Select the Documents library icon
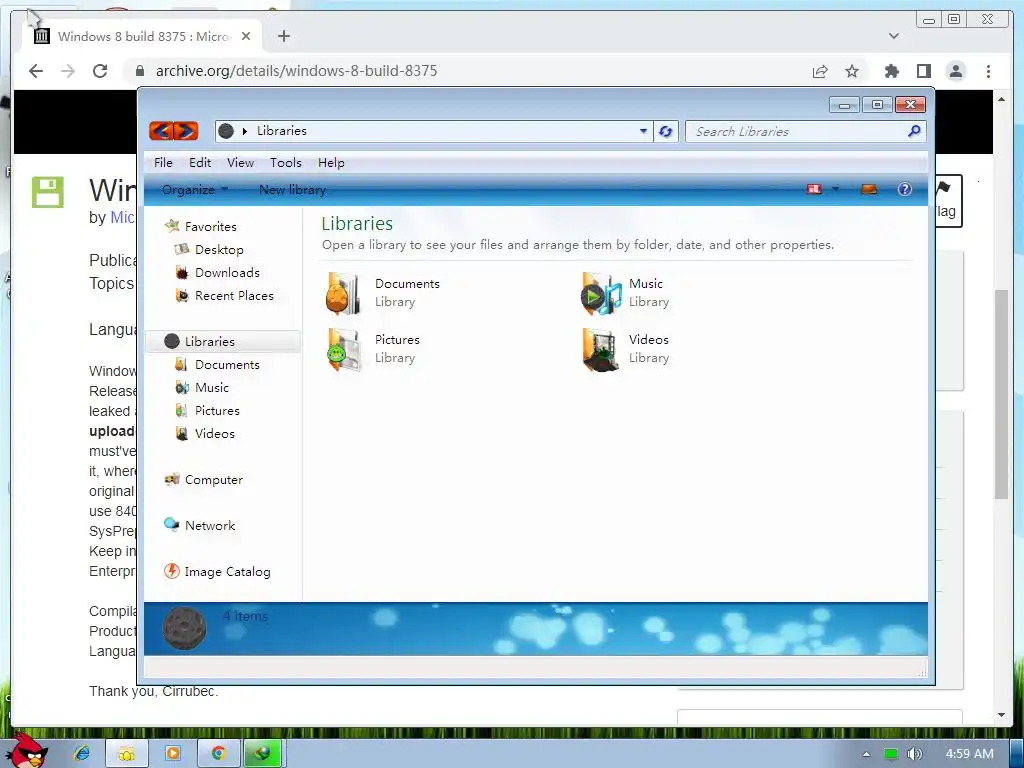Image resolution: width=1024 pixels, height=768 pixels. click(x=344, y=293)
